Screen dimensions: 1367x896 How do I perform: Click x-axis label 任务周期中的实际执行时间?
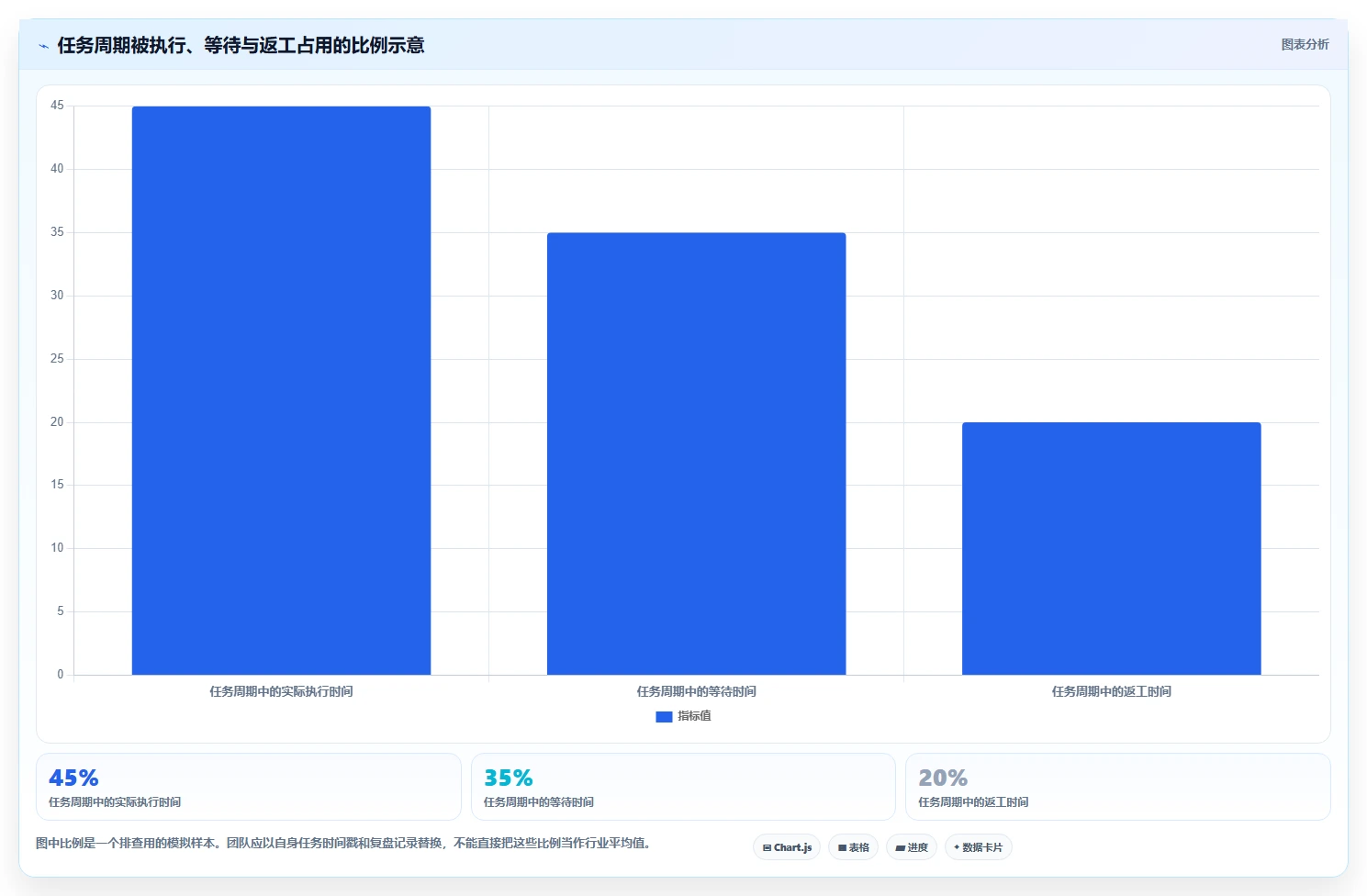pyautogui.click(x=281, y=691)
